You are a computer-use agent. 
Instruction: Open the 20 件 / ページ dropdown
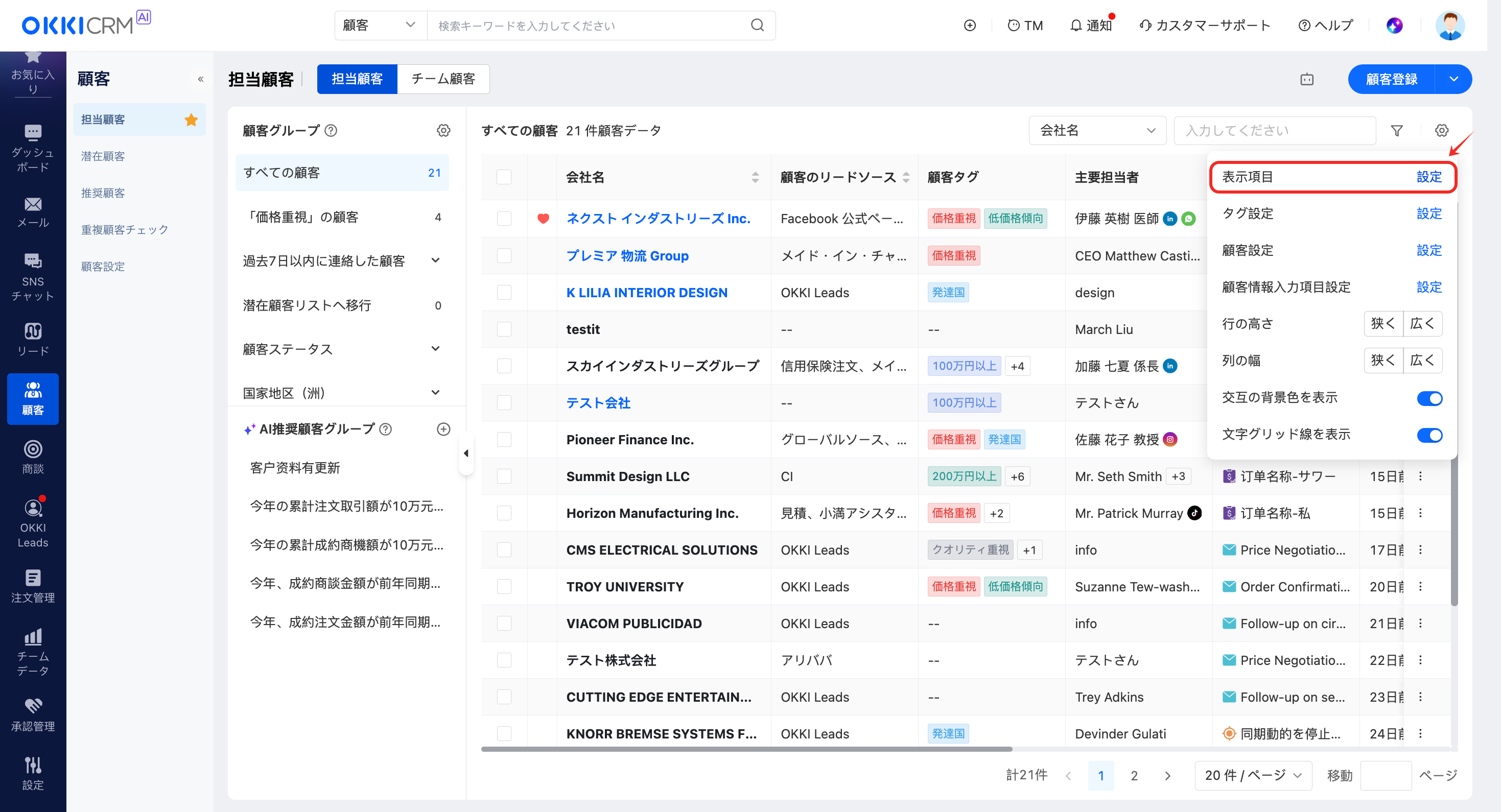[1253, 775]
